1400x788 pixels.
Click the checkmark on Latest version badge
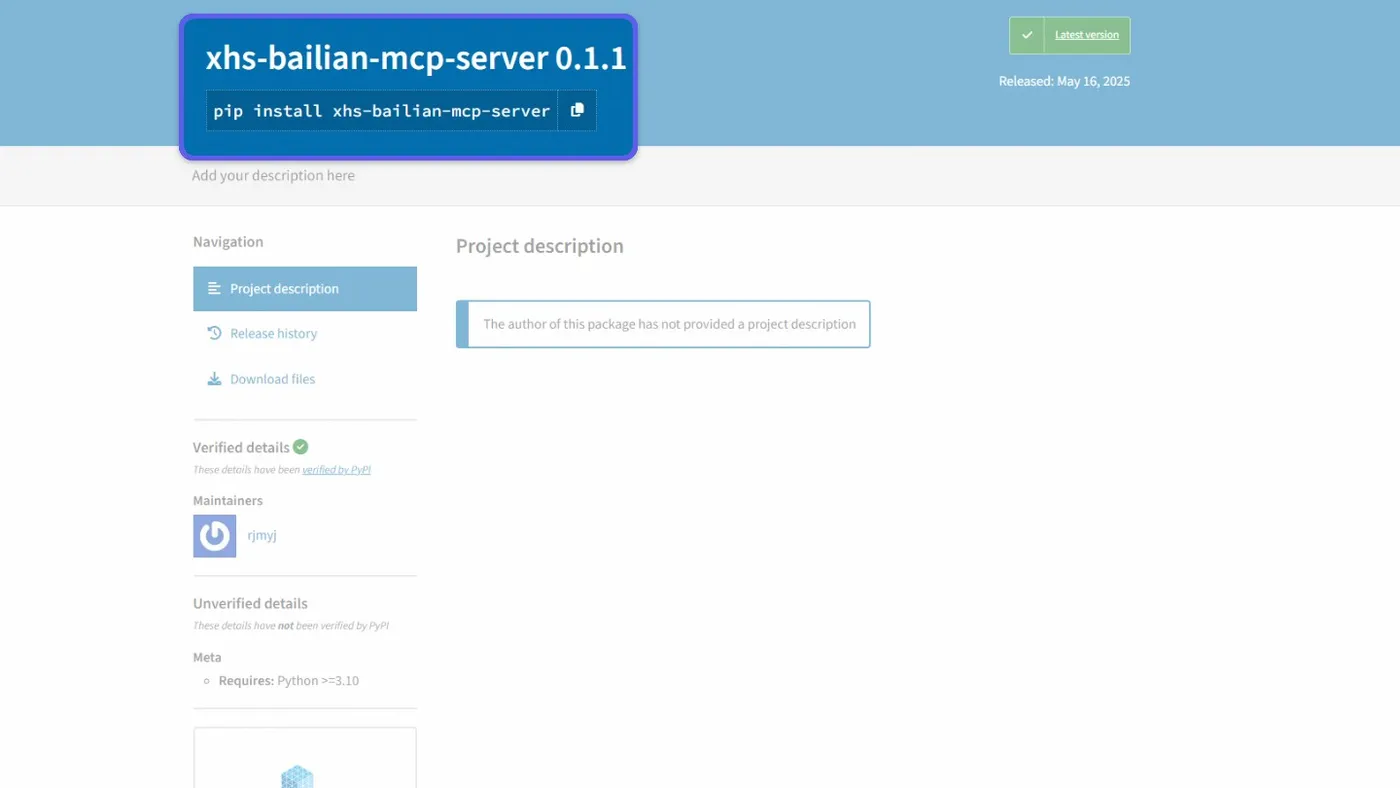1027,35
